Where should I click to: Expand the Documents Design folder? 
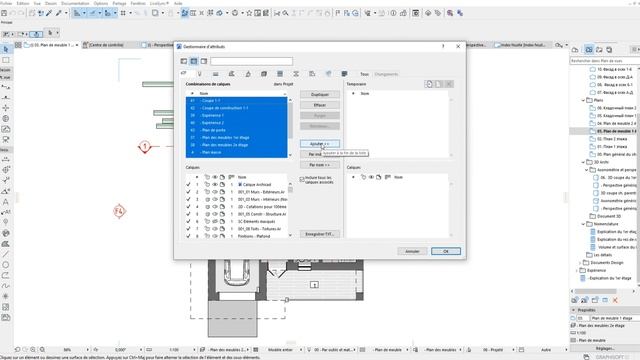(x=580, y=263)
